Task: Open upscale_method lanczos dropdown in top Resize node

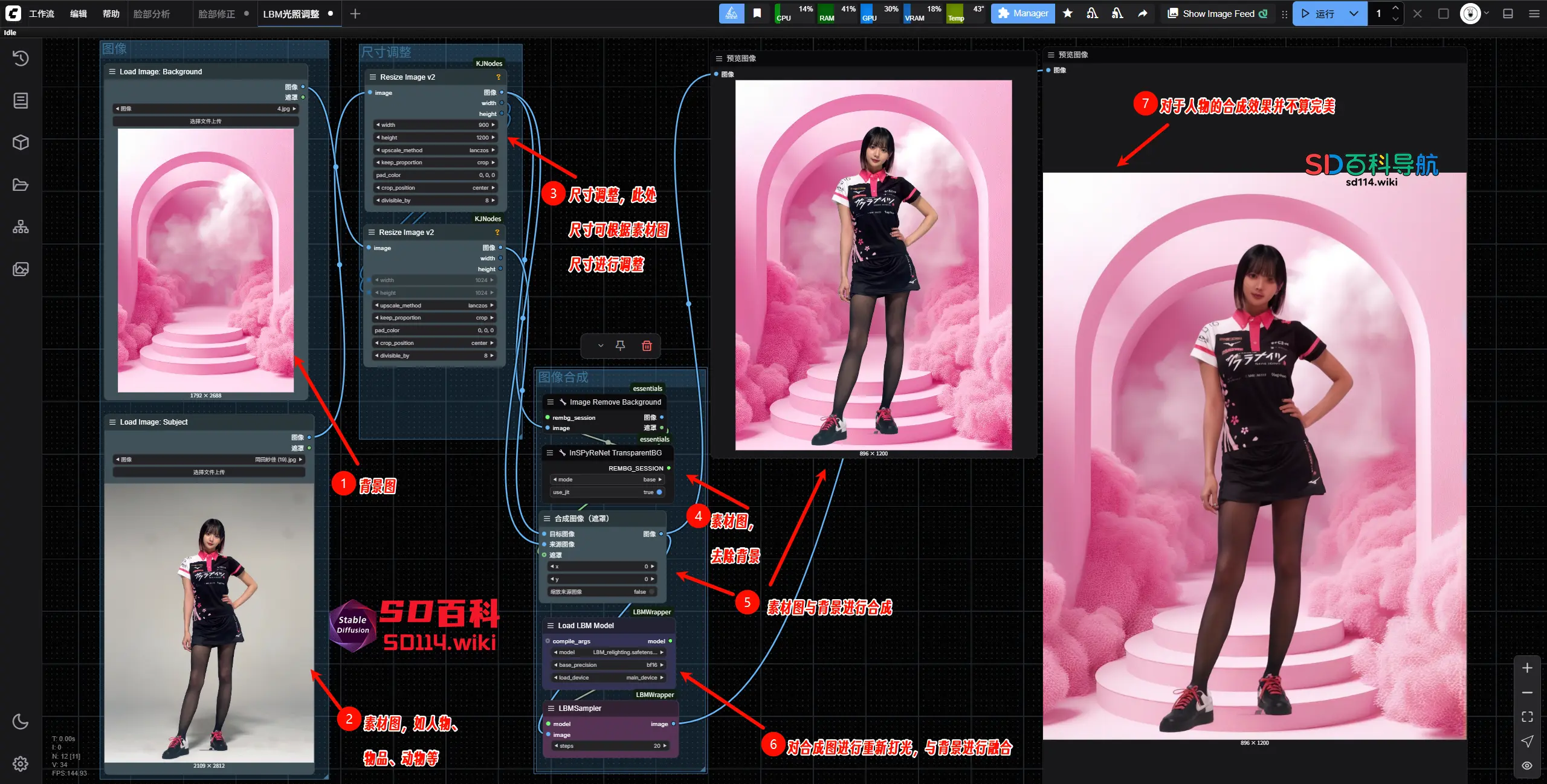Action: coord(435,150)
